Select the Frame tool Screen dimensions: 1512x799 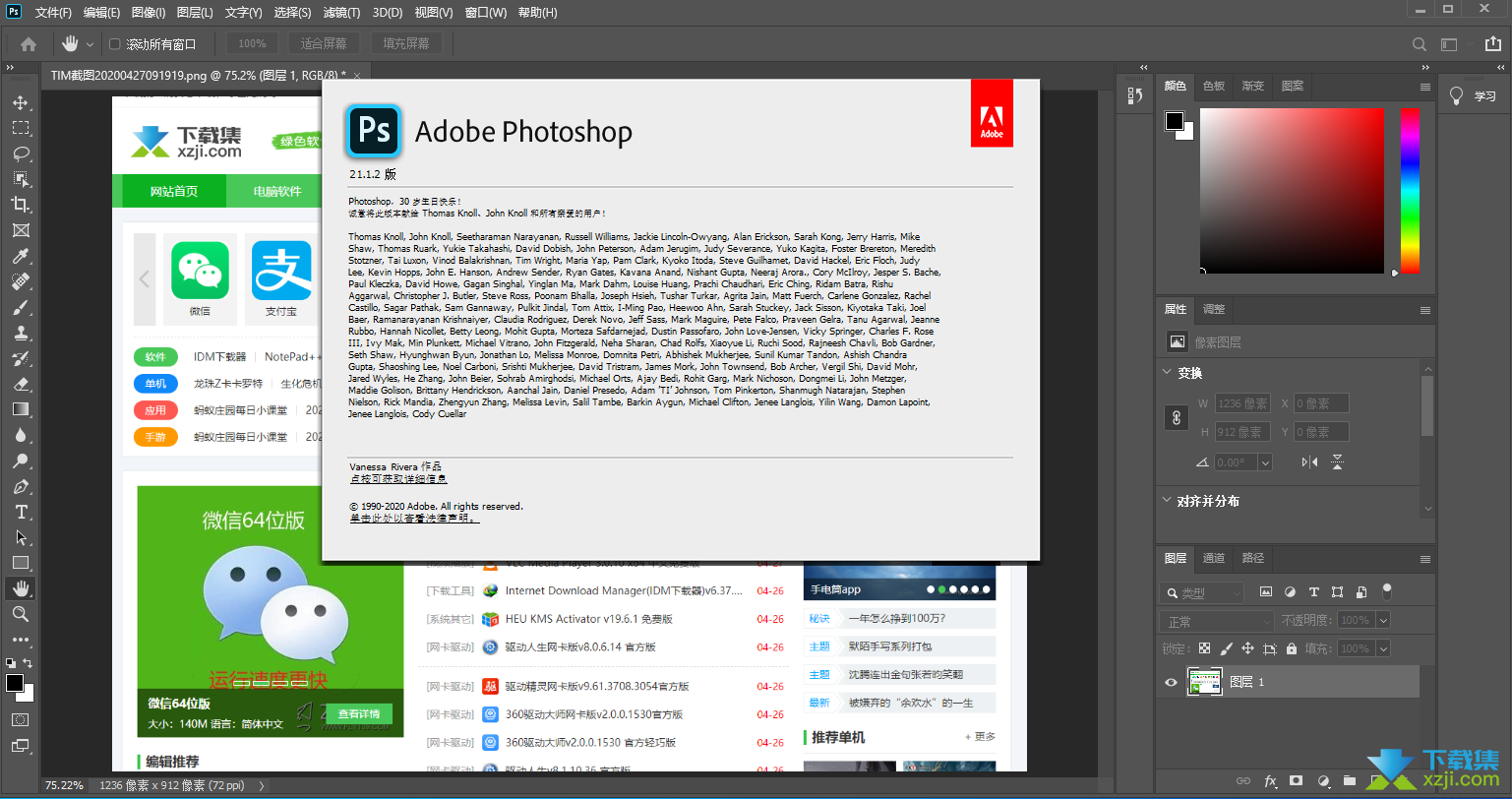point(21,230)
